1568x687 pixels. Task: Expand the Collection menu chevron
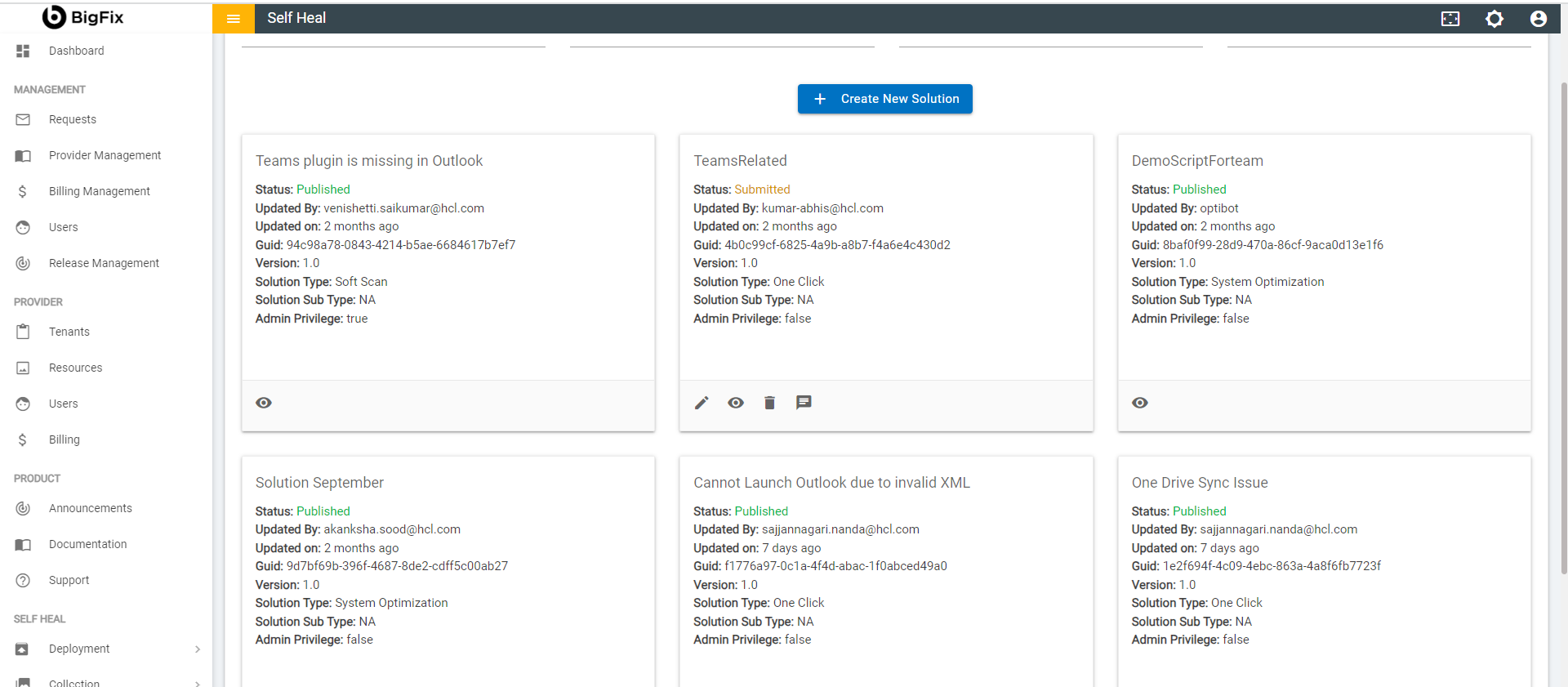[198, 683]
